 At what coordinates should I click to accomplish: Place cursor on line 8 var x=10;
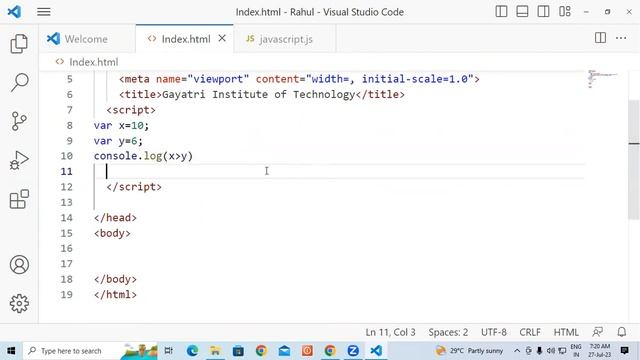click(x=121, y=125)
